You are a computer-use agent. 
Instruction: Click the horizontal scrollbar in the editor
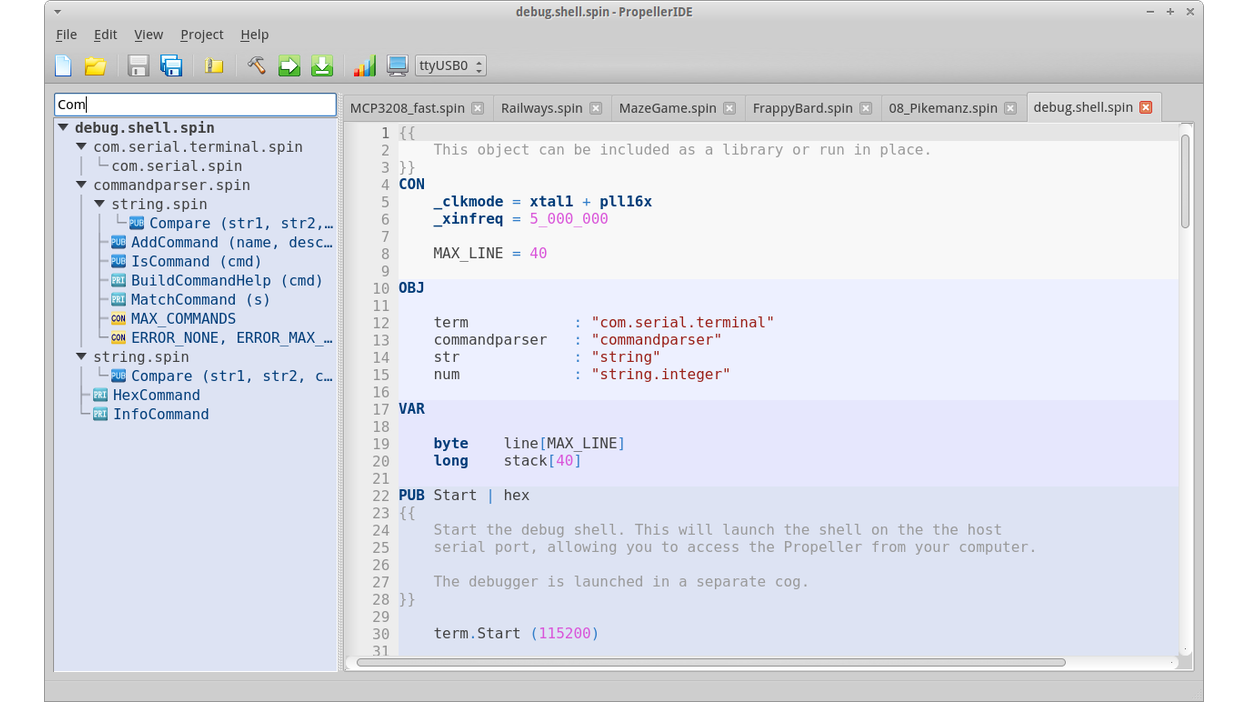click(710, 662)
